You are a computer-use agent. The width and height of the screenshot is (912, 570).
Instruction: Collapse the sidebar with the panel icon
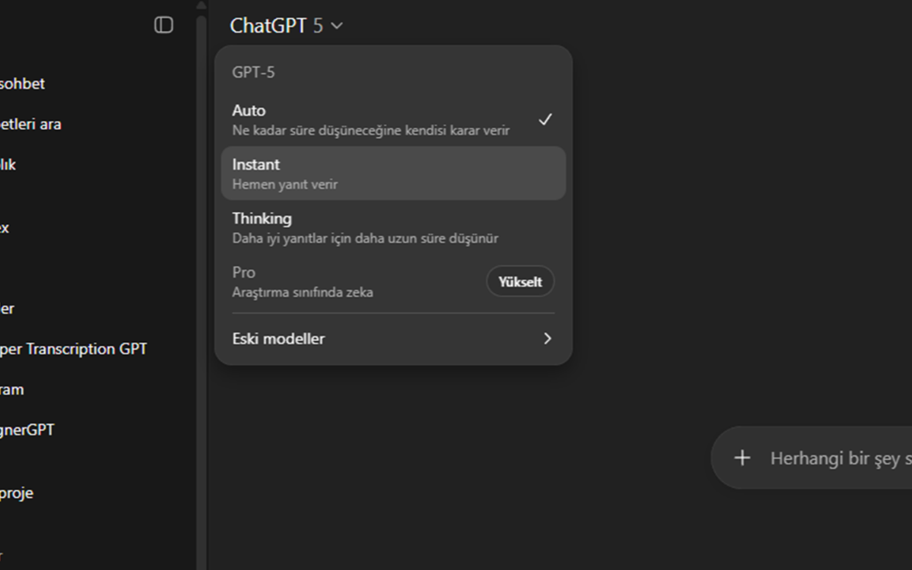pos(164,25)
